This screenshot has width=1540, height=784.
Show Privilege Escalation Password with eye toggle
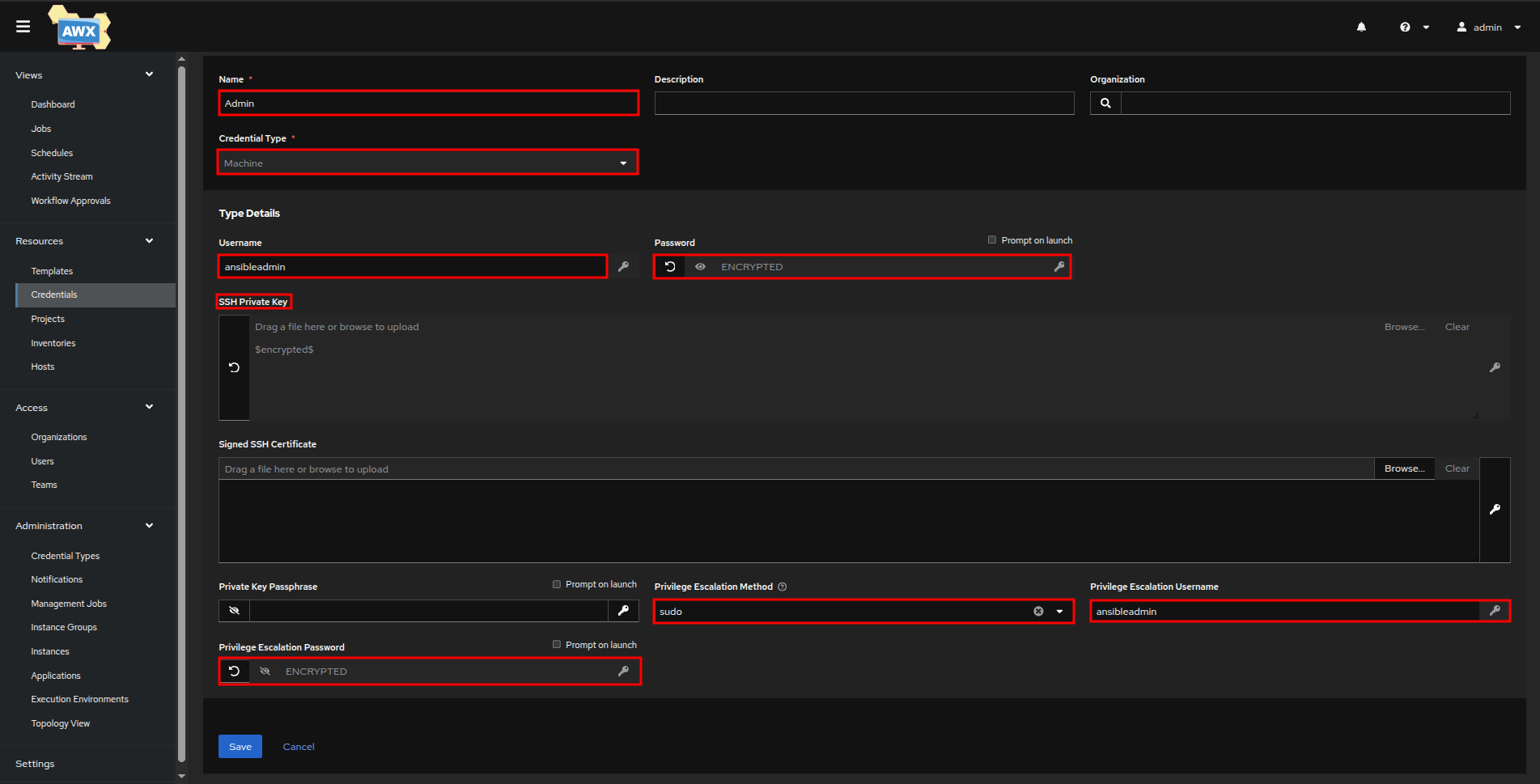265,672
